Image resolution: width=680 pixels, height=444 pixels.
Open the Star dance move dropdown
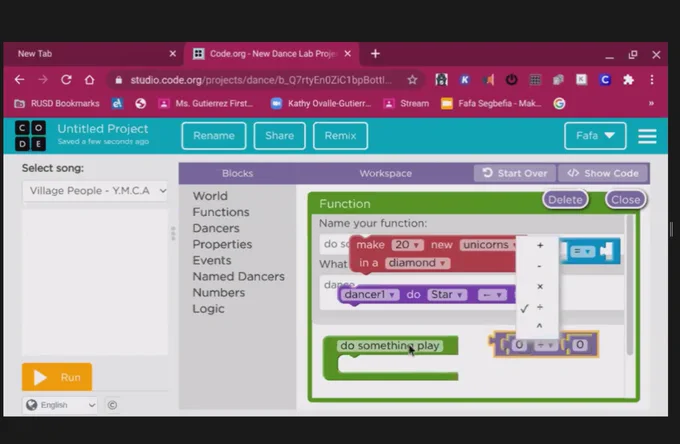point(447,295)
